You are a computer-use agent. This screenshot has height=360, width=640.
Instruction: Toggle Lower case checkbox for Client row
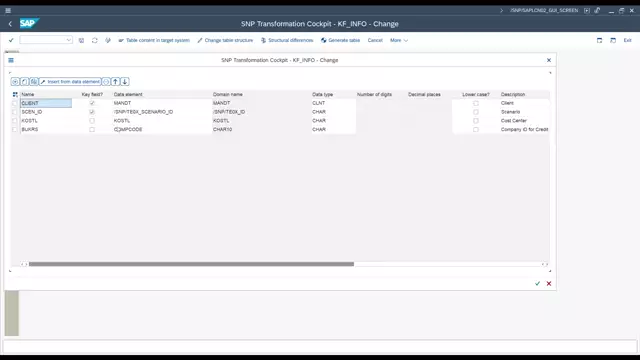coord(476,103)
